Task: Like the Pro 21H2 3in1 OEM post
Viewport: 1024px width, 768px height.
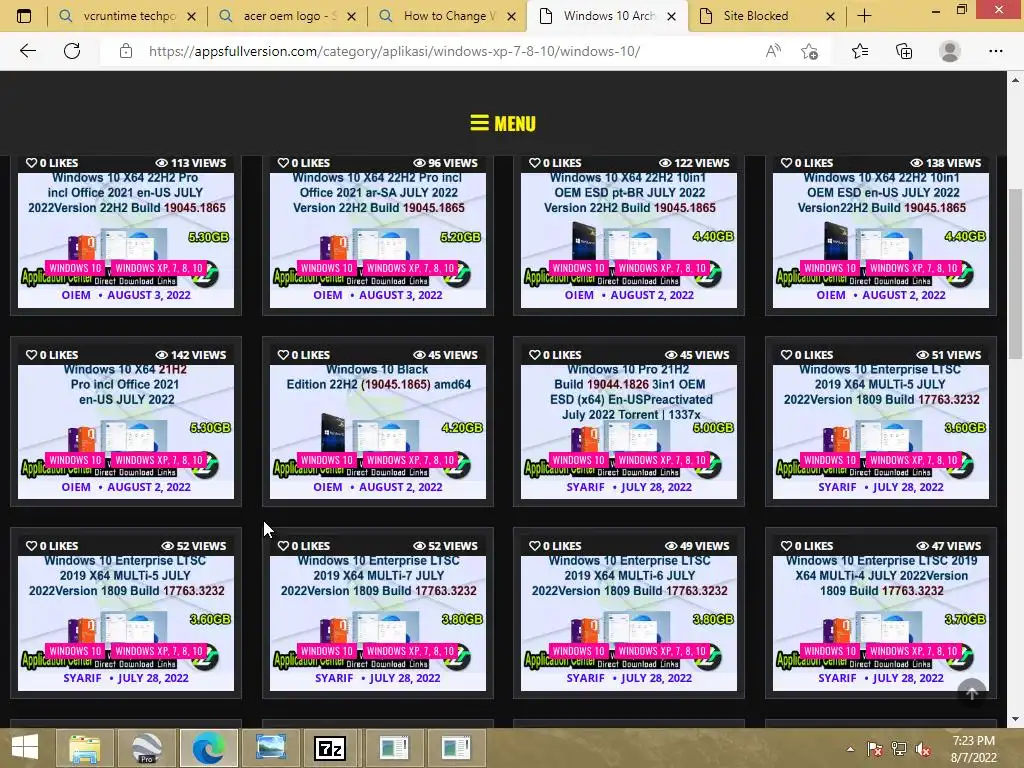Action: pyautogui.click(x=555, y=355)
